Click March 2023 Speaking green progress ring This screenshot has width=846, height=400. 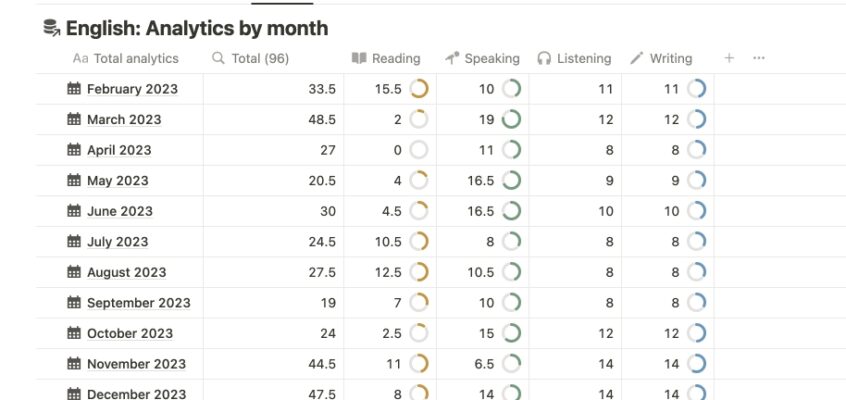point(511,120)
